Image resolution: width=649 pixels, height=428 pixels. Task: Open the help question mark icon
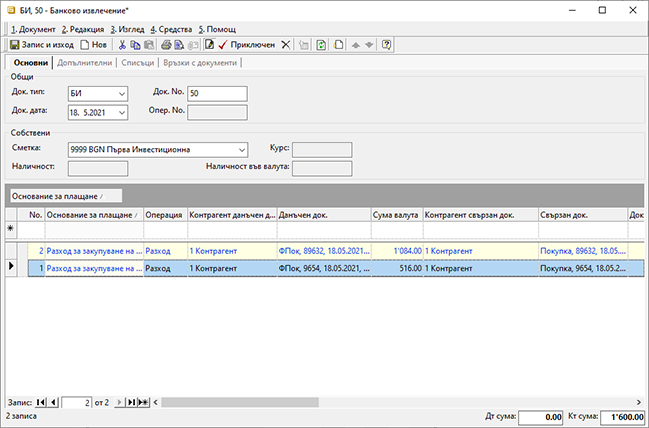pos(386,45)
